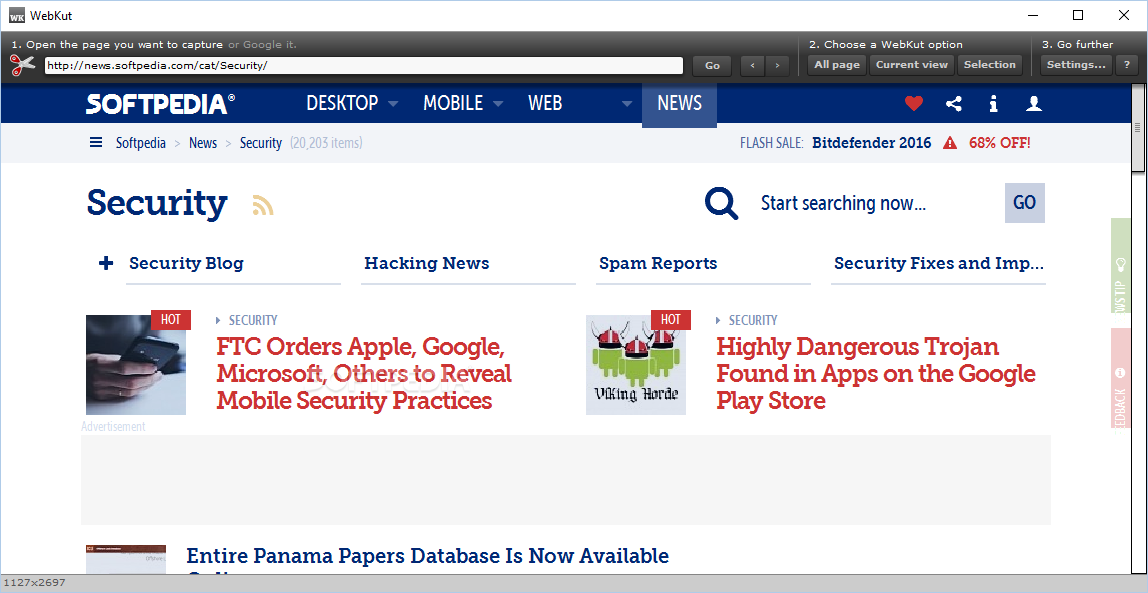Open the WEB navigation item
Screen dimensions: 1148x593
tap(545, 103)
